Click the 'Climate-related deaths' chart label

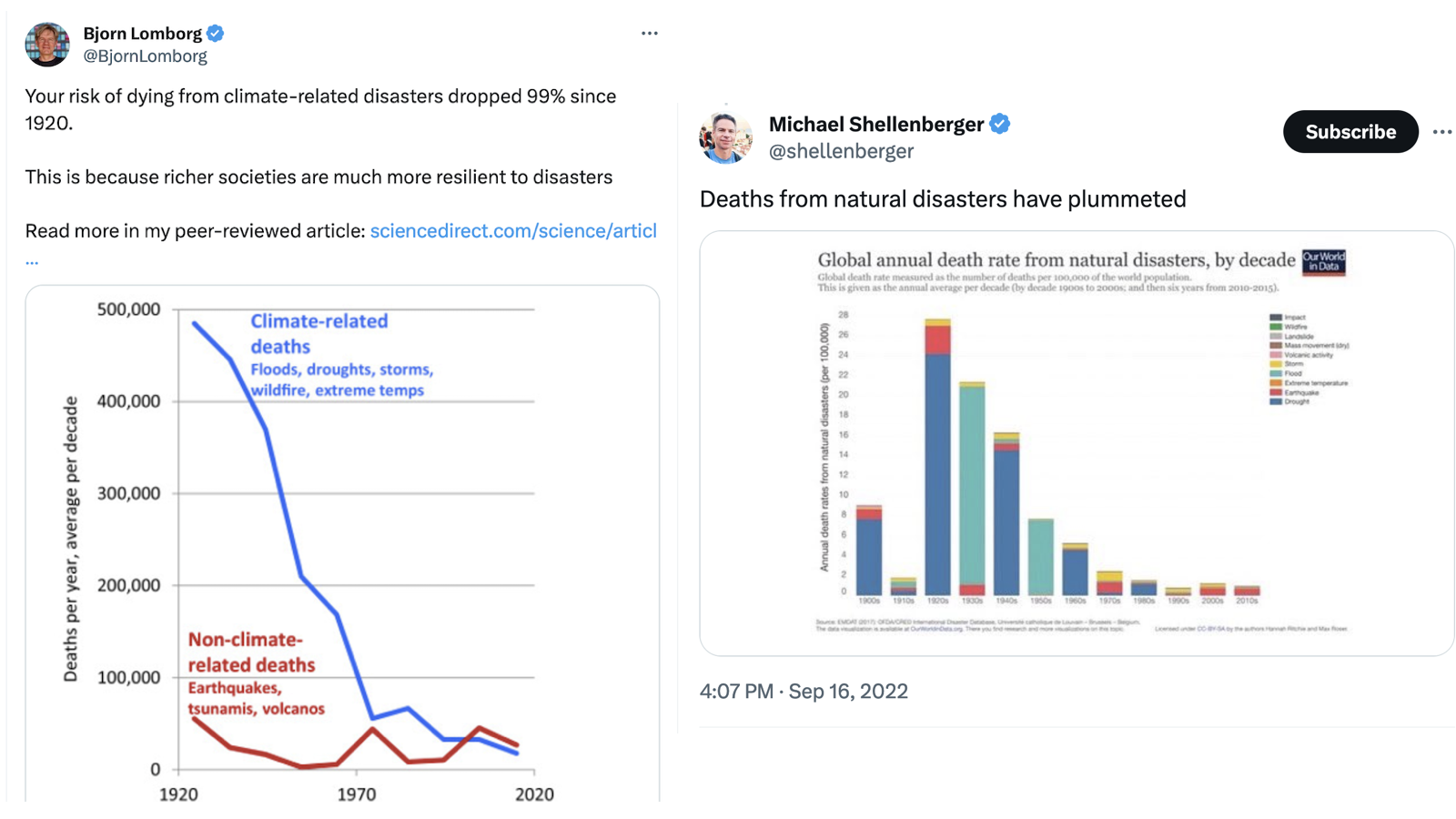click(319, 334)
